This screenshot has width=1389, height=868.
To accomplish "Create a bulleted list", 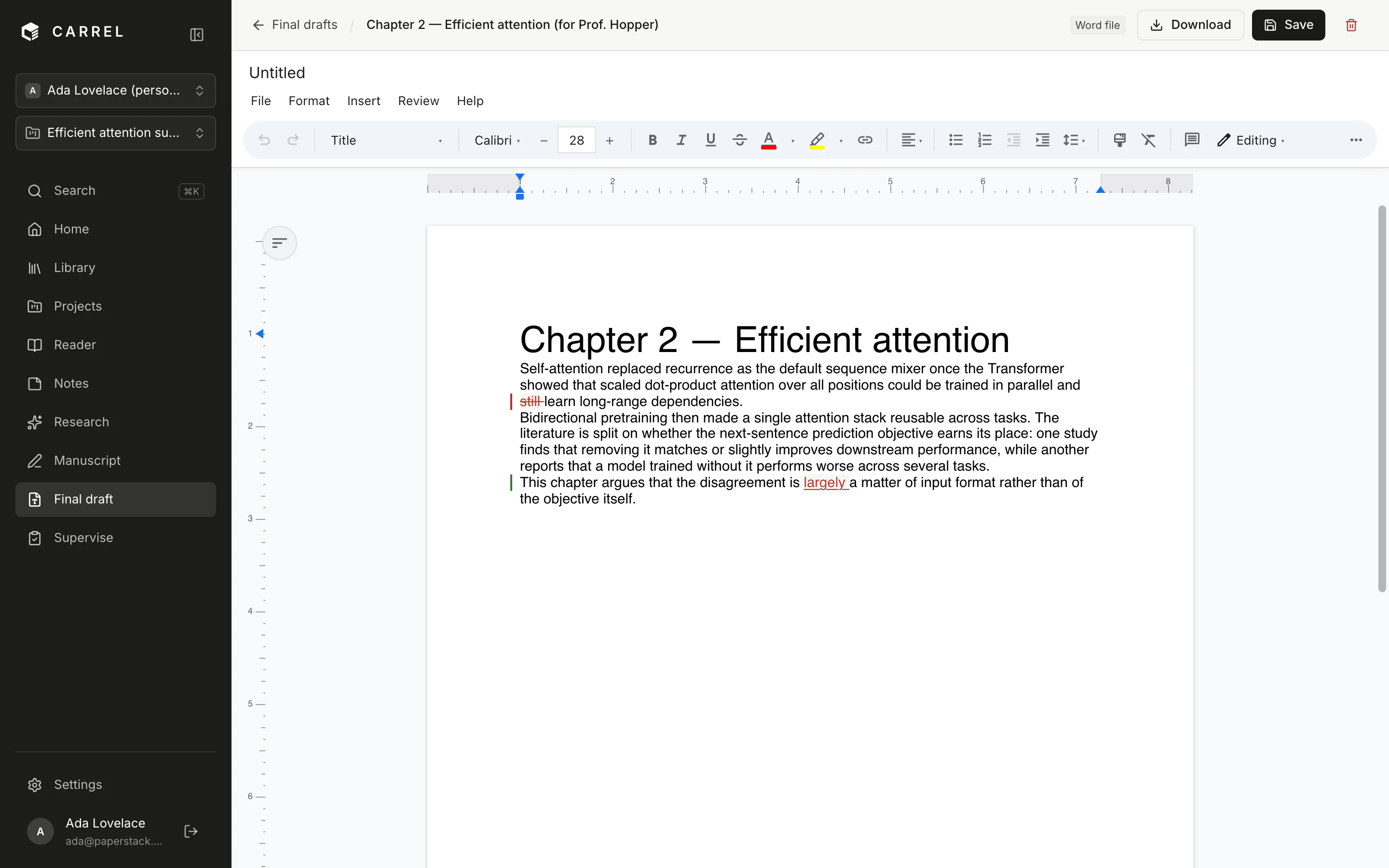I will 955,140.
